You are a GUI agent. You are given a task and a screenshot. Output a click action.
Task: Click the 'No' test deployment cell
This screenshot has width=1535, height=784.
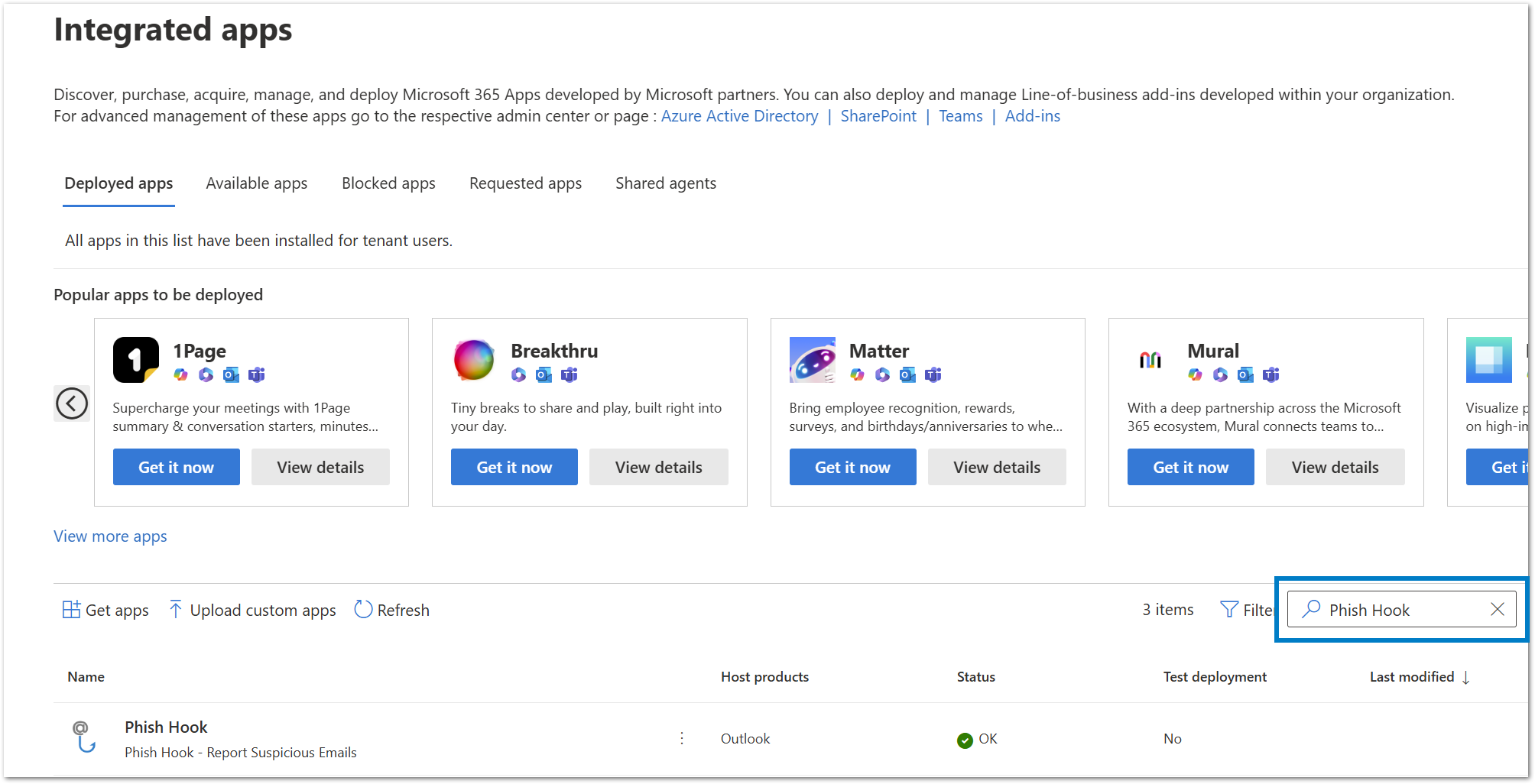click(x=1173, y=739)
